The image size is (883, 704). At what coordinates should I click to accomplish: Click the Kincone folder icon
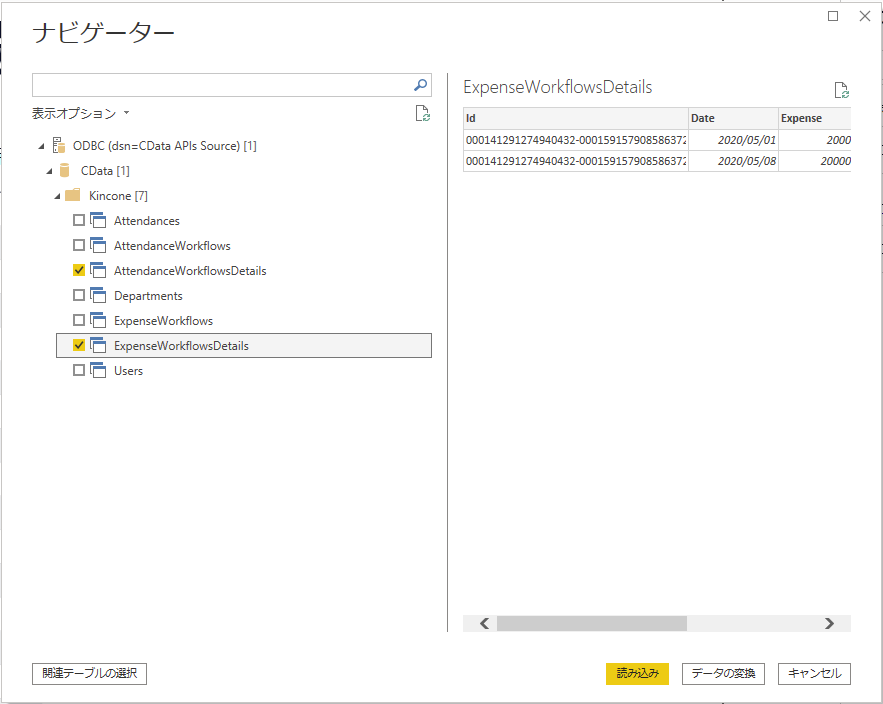click(73, 195)
